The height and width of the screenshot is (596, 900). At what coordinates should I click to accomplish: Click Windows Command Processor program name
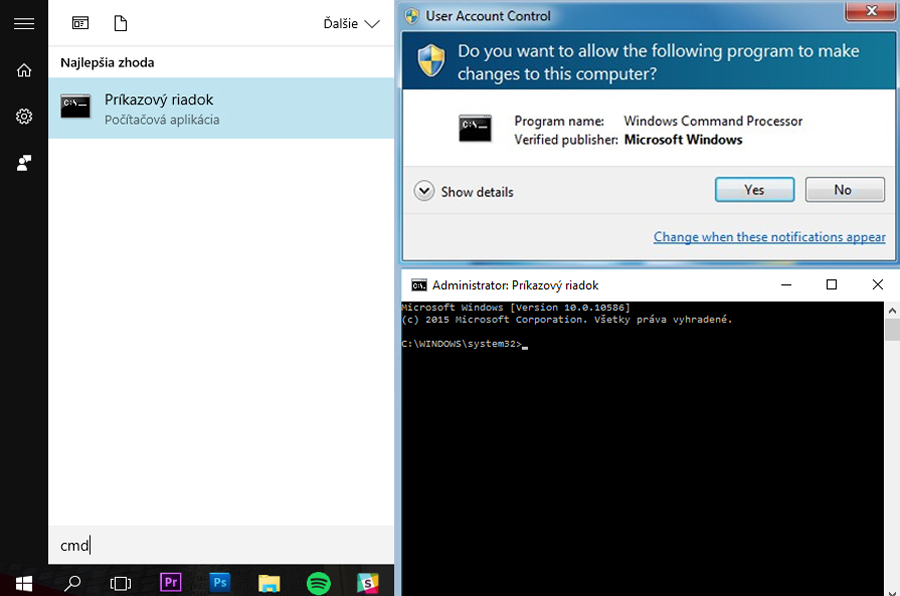(713, 121)
